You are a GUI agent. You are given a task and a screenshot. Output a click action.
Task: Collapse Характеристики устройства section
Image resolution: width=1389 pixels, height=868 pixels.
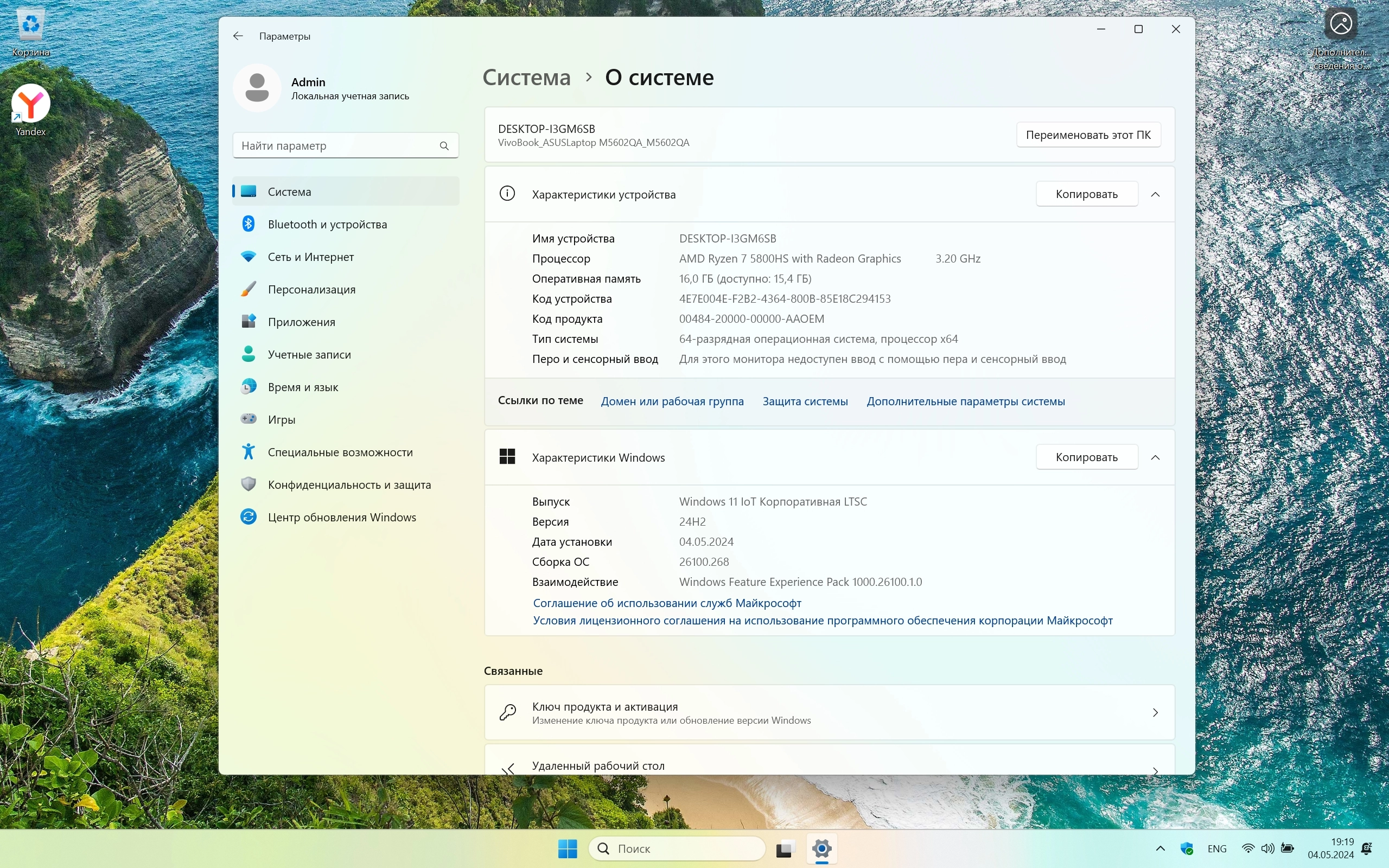coord(1155,194)
